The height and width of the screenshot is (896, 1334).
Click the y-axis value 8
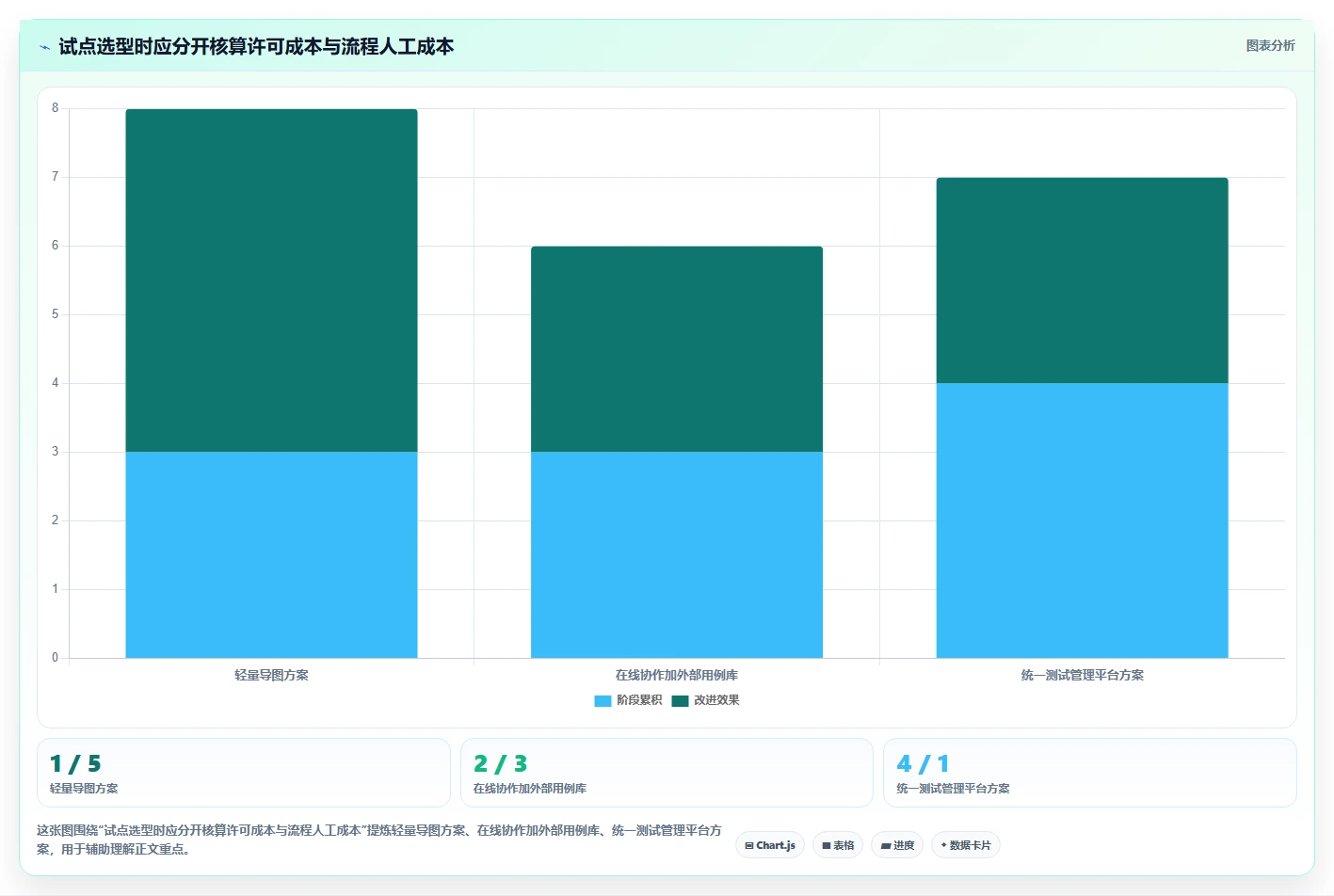click(55, 108)
